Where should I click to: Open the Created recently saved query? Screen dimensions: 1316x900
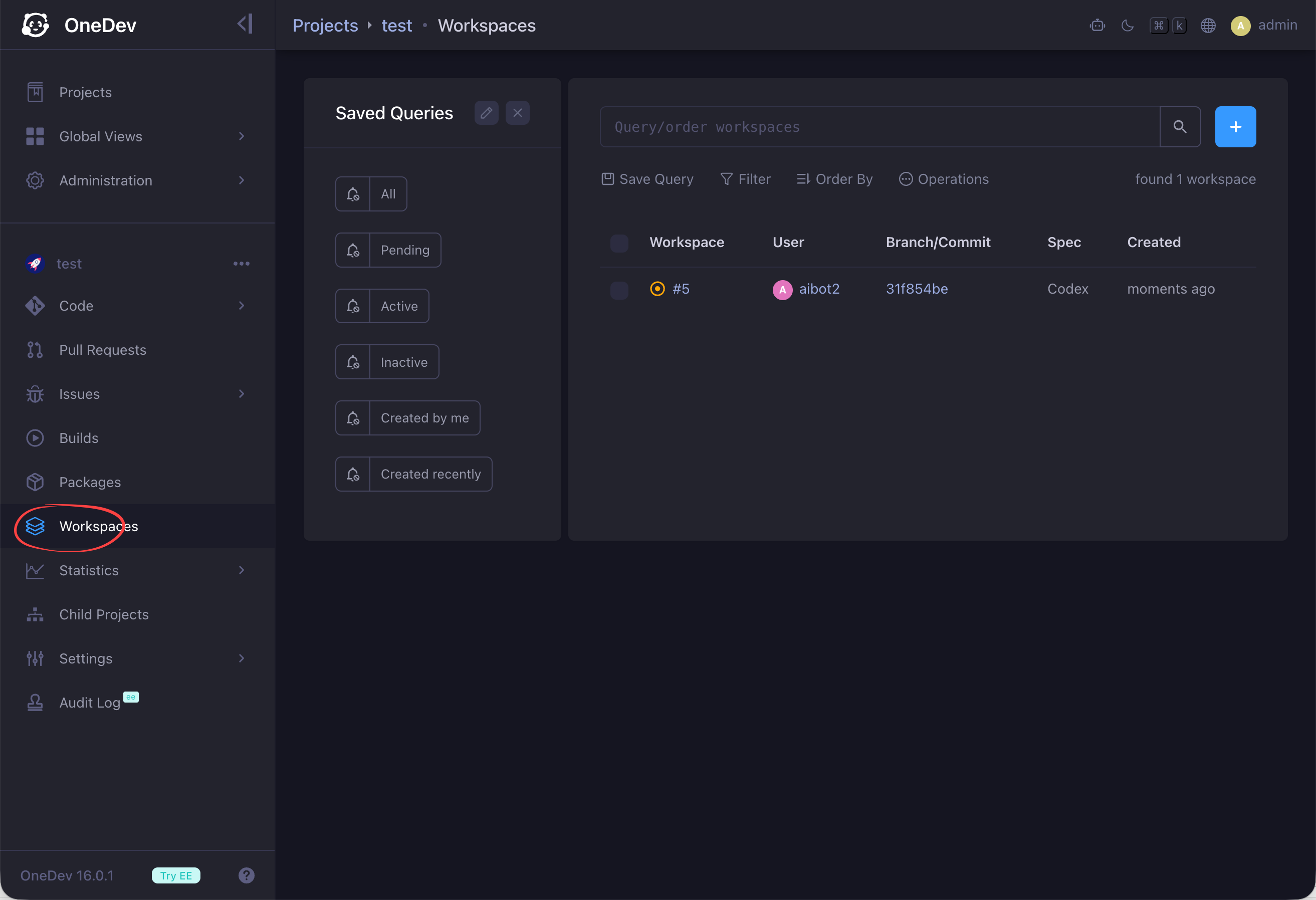tap(430, 474)
